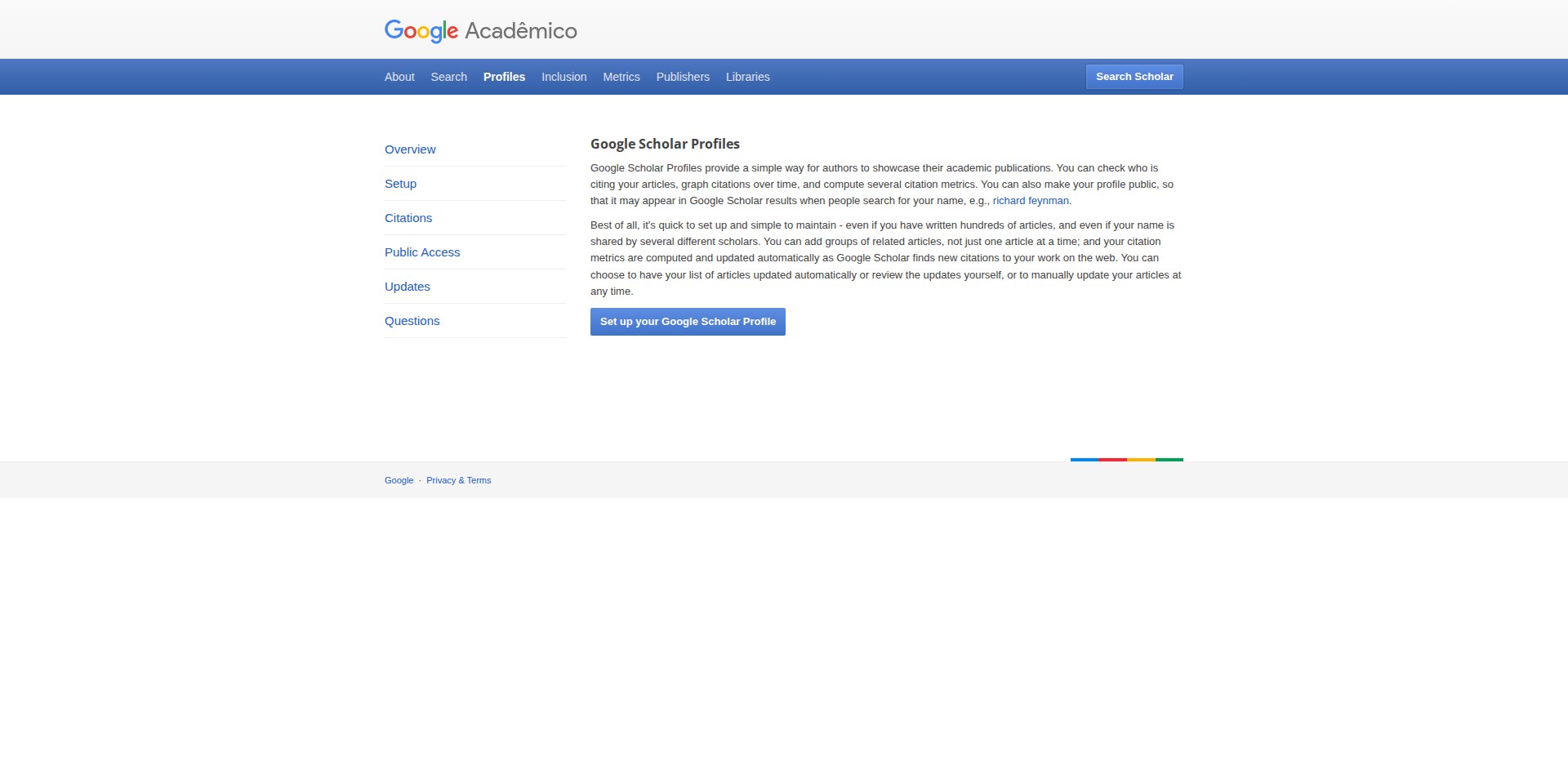Open the Updates sidebar link
The width and height of the screenshot is (1568, 766).
pyautogui.click(x=408, y=287)
